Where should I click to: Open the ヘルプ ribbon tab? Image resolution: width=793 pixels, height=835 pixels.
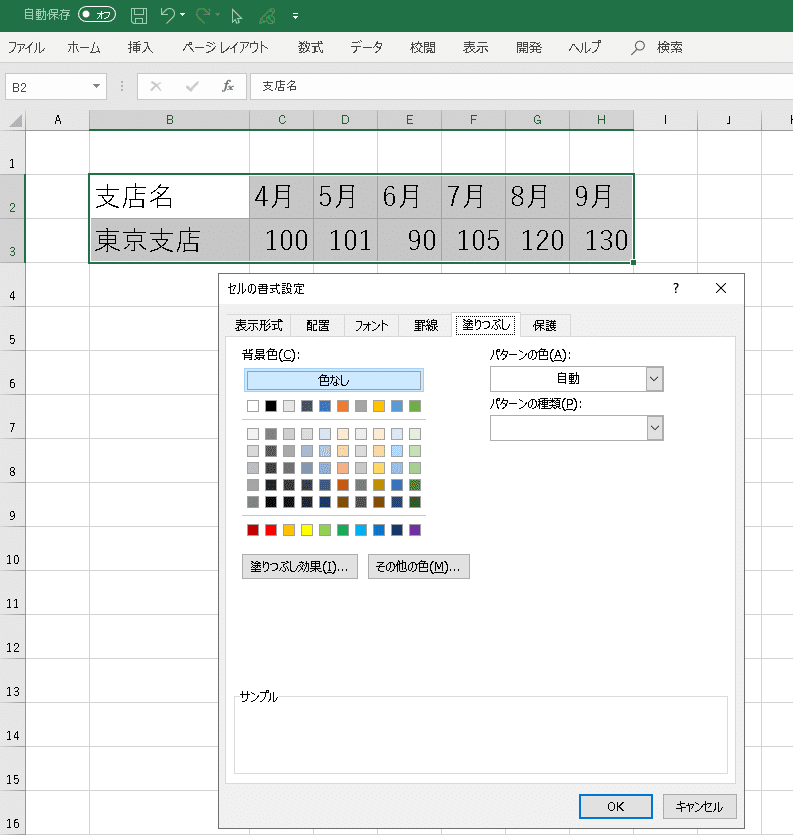pyautogui.click(x=585, y=47)
